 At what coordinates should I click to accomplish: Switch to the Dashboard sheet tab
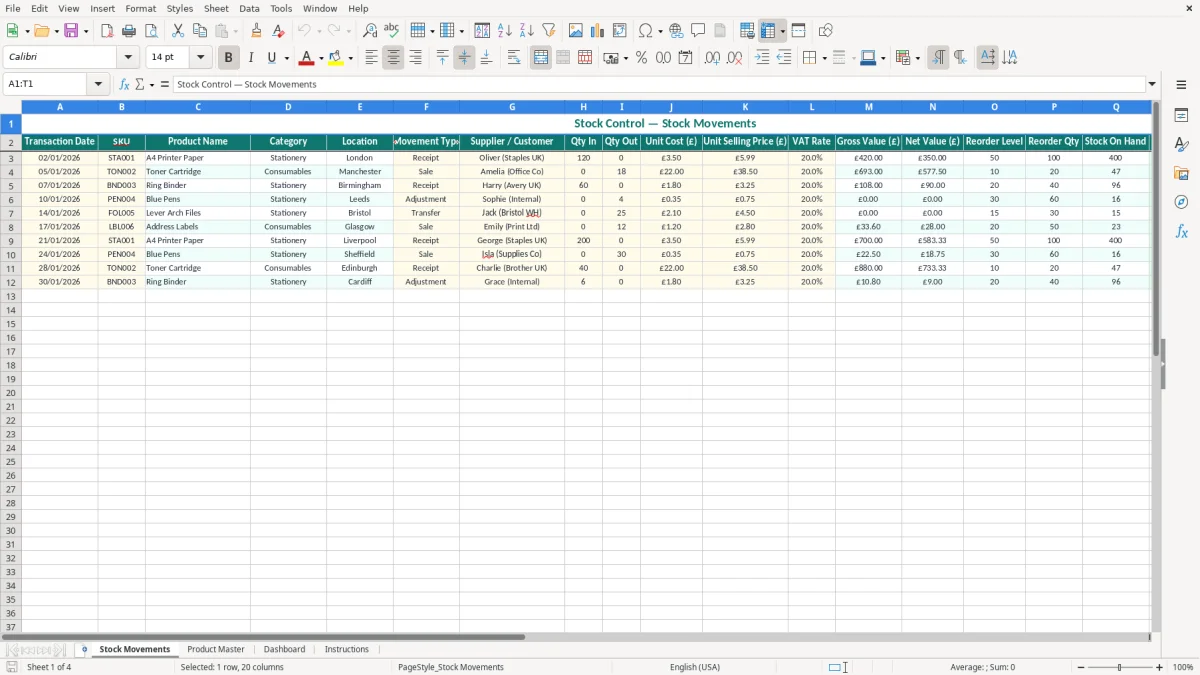[285, 649]
